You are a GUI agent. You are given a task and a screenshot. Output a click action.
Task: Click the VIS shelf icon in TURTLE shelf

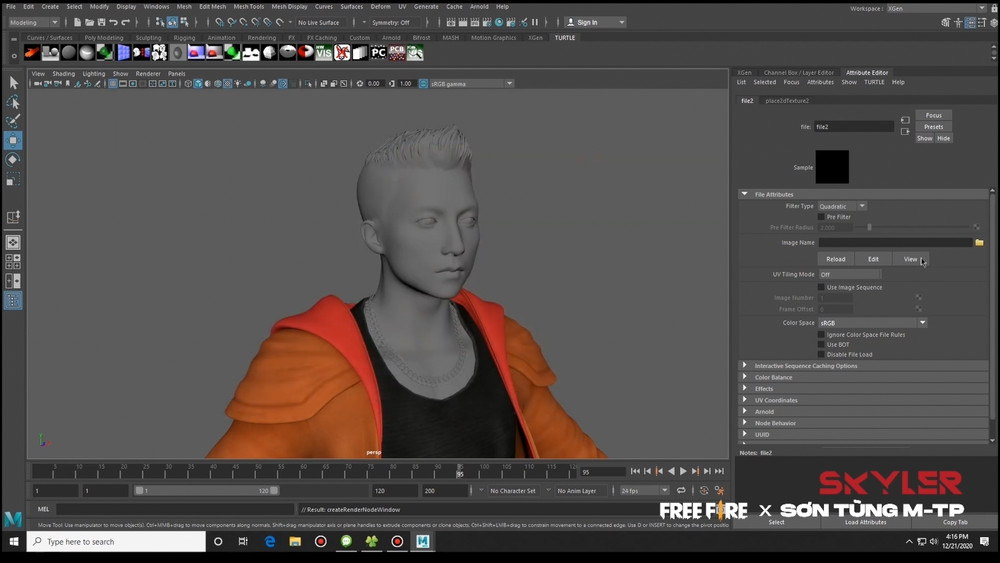pyautogui.click(x=324, y=52)
